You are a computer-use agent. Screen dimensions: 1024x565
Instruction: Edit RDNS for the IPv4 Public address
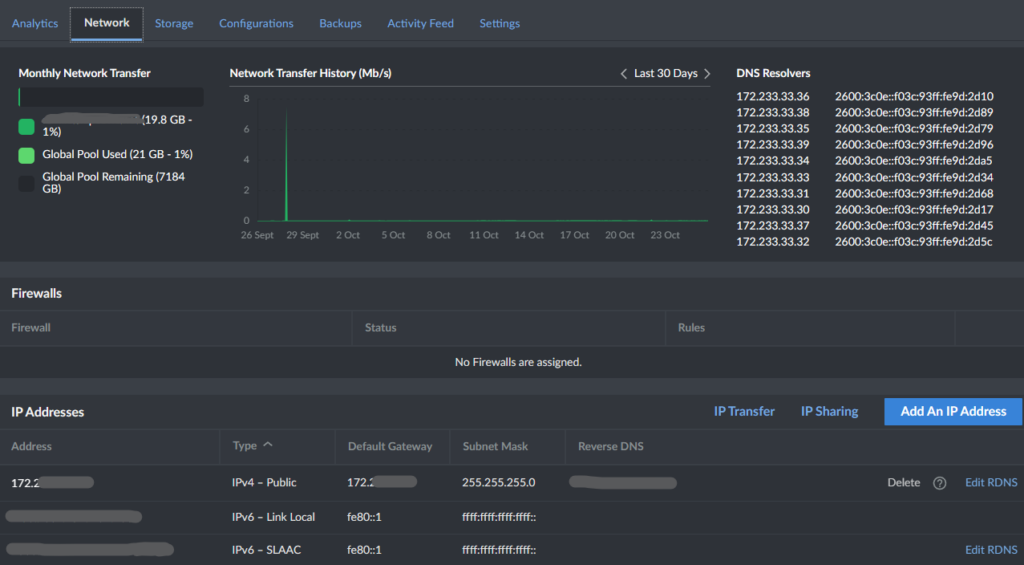click(991, 483)
